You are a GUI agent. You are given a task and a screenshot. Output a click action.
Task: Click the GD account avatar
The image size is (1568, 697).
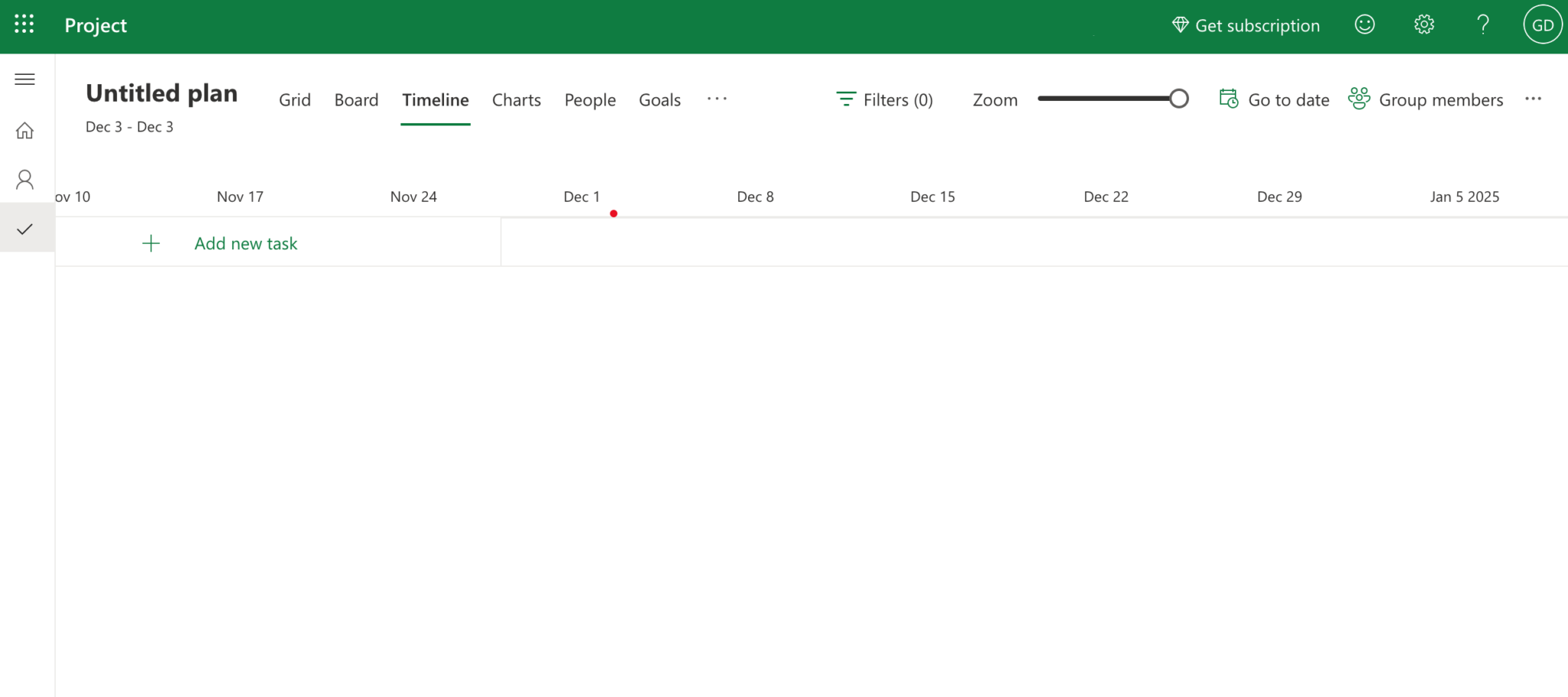(x=1542, y=24)
